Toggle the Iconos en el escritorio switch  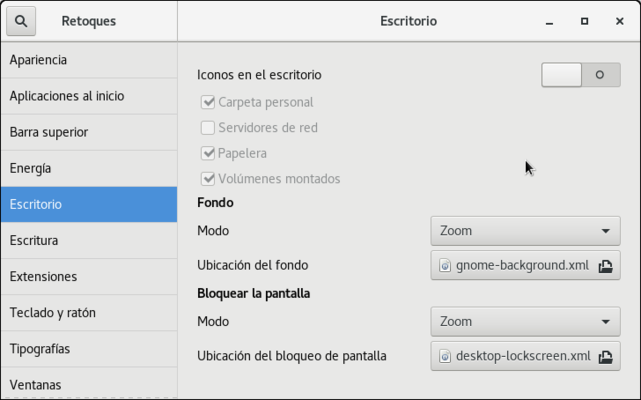tap(580, 75)
